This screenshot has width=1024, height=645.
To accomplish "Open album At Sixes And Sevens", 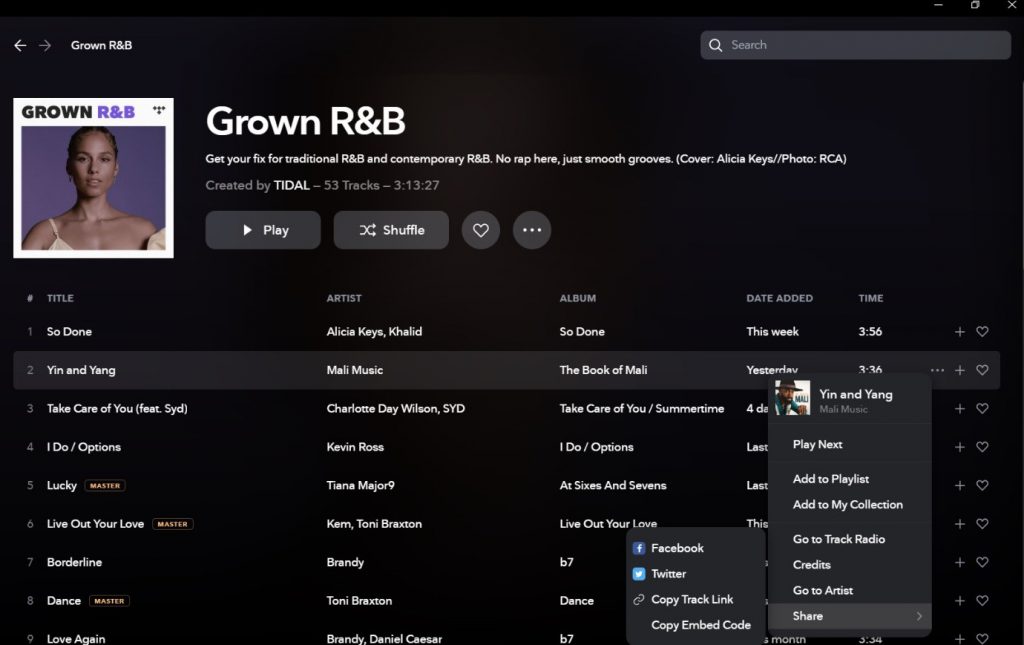I will [x=613, y=486].
